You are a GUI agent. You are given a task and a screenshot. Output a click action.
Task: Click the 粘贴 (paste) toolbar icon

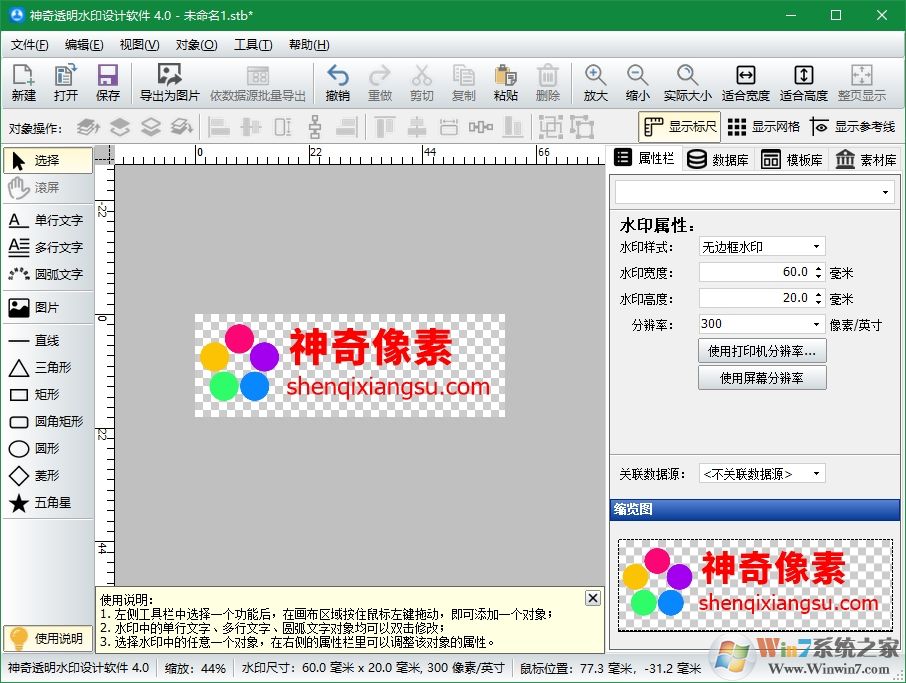(x=505, y=82)
